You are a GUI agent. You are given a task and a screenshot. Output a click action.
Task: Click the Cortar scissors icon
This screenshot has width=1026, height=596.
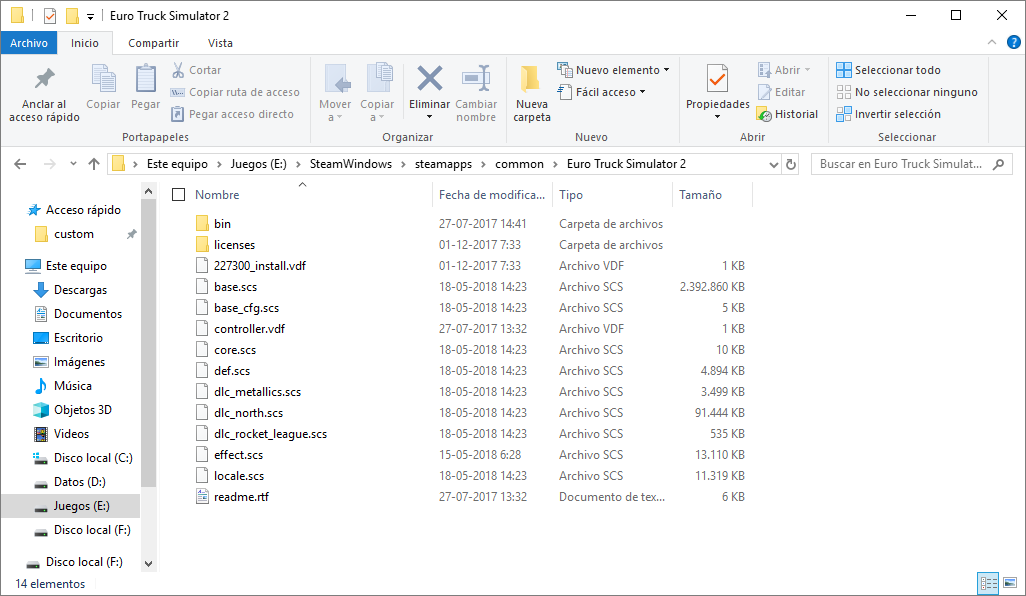pyautogui.click(x=178, y=69)
